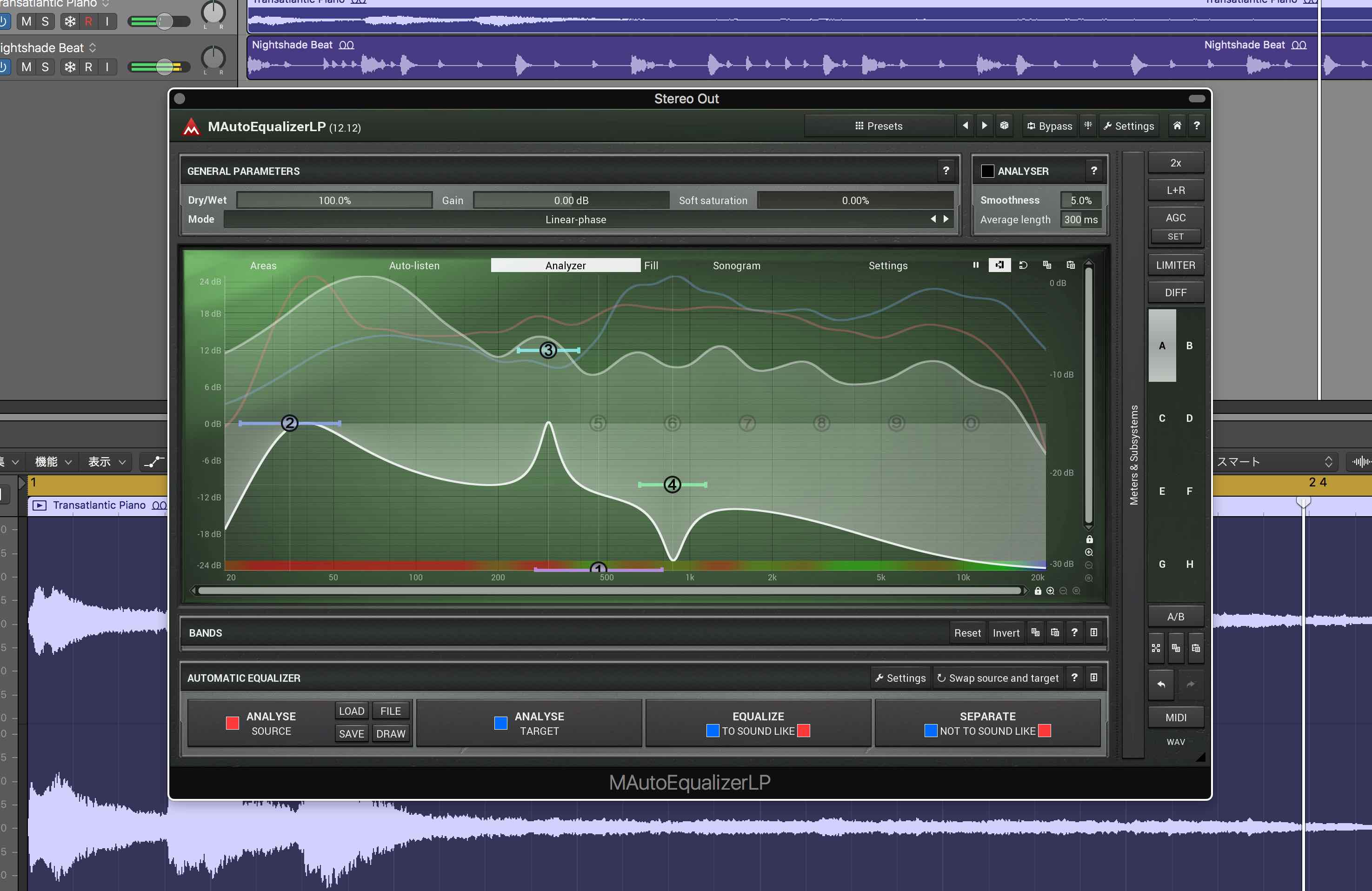Pause the analyzer graph display
1372x891 pixels.
click(x=975, y=265)
